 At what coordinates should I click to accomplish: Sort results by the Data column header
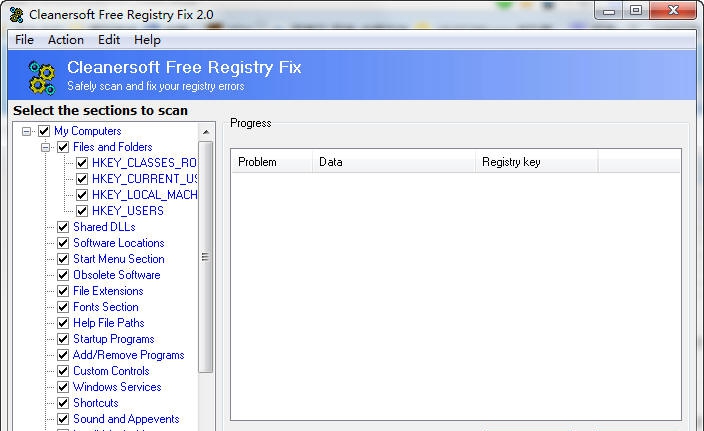tap(394, 162)
